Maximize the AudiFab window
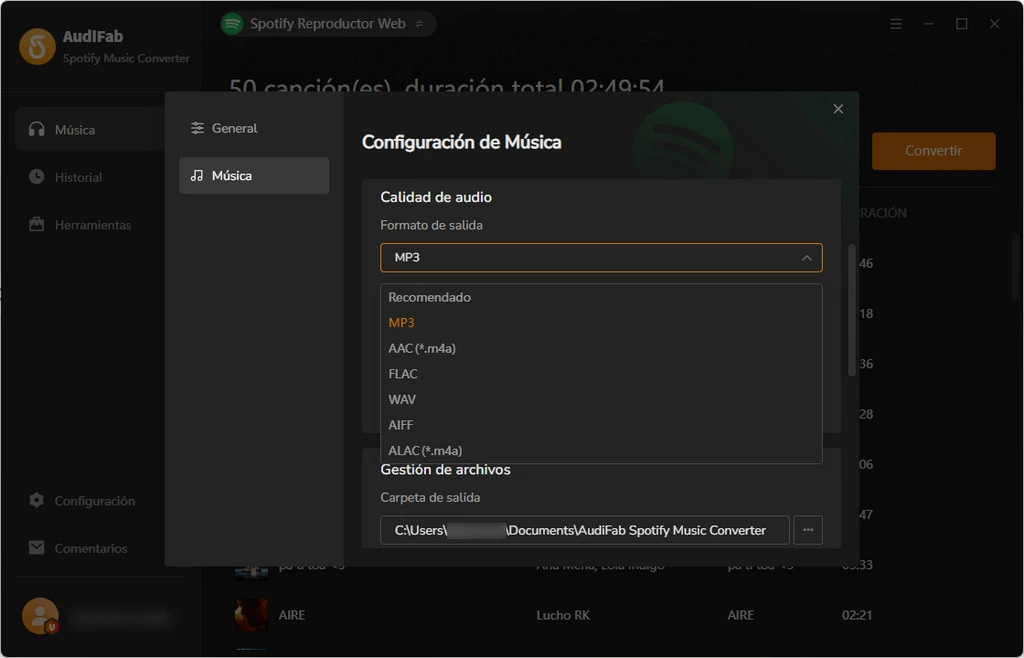The image size is (1024, 658). pos(961,24)
